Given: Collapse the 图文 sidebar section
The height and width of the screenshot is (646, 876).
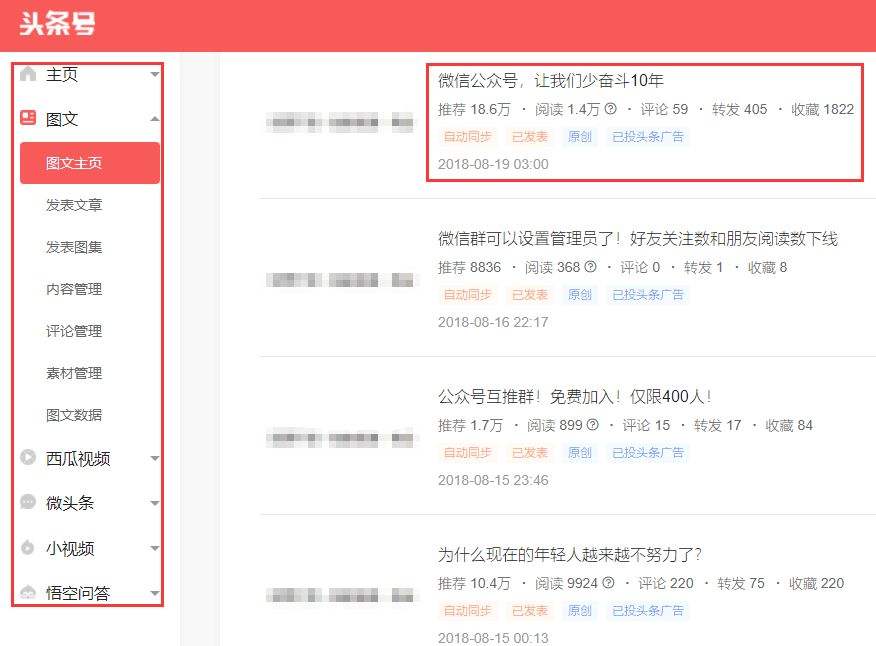Looking at the screenshot, I should pyautogui.click(x=156, y=117).
